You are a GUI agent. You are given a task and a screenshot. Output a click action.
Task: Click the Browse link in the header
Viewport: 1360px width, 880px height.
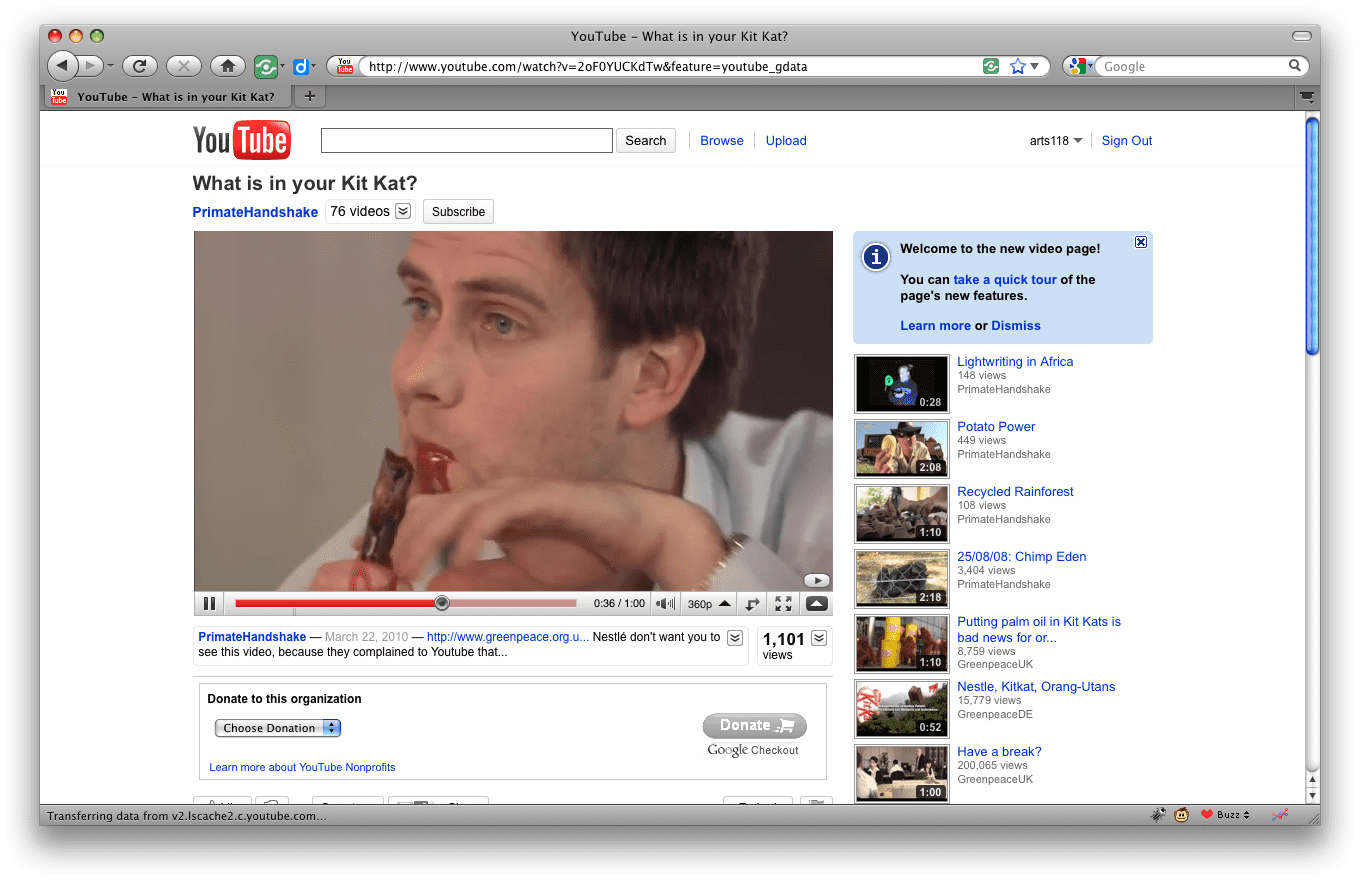(x=722, y=141)
